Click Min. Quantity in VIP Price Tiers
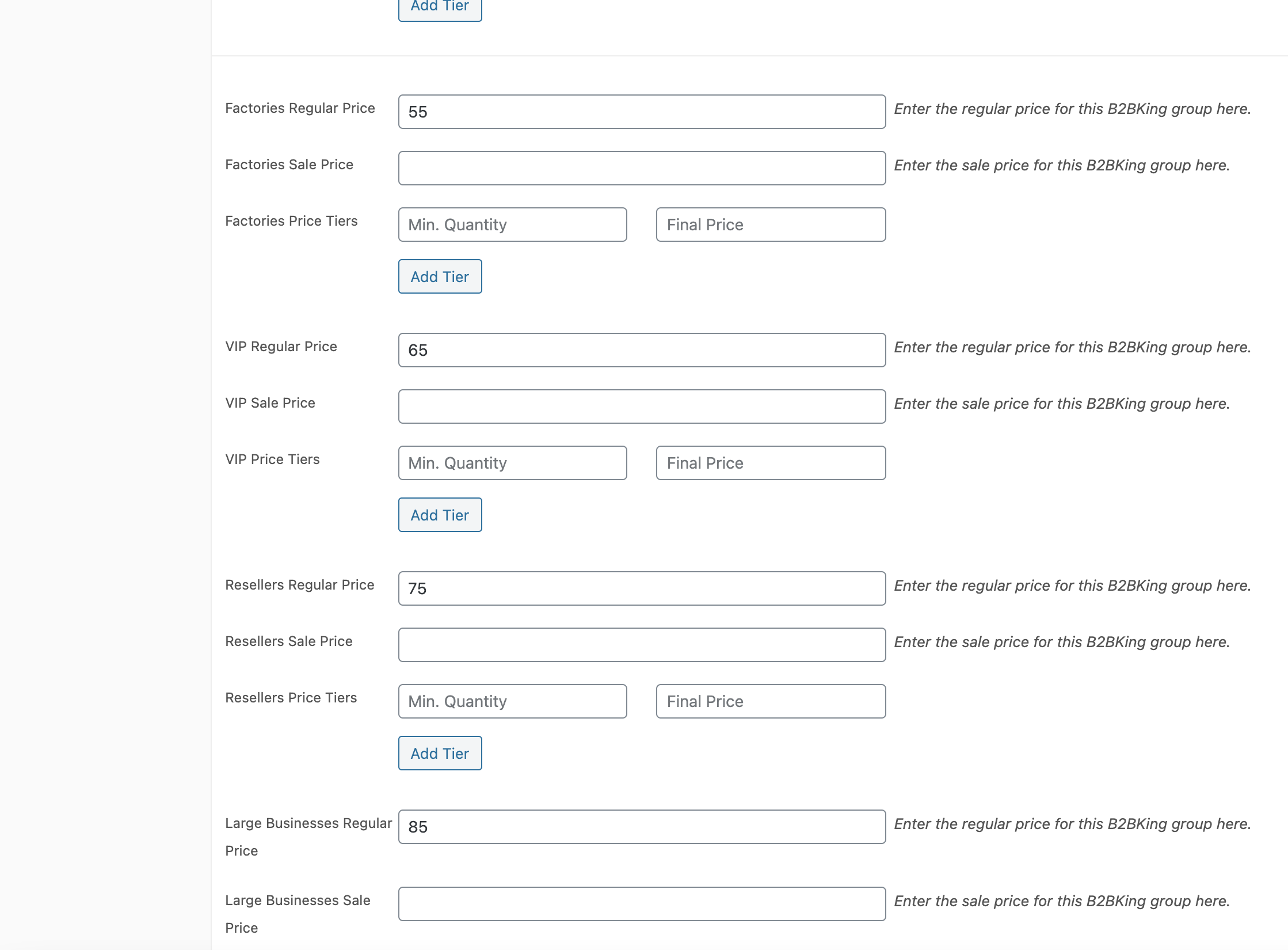This screenshot has width=1288, height=950. [x=512, y=463]
